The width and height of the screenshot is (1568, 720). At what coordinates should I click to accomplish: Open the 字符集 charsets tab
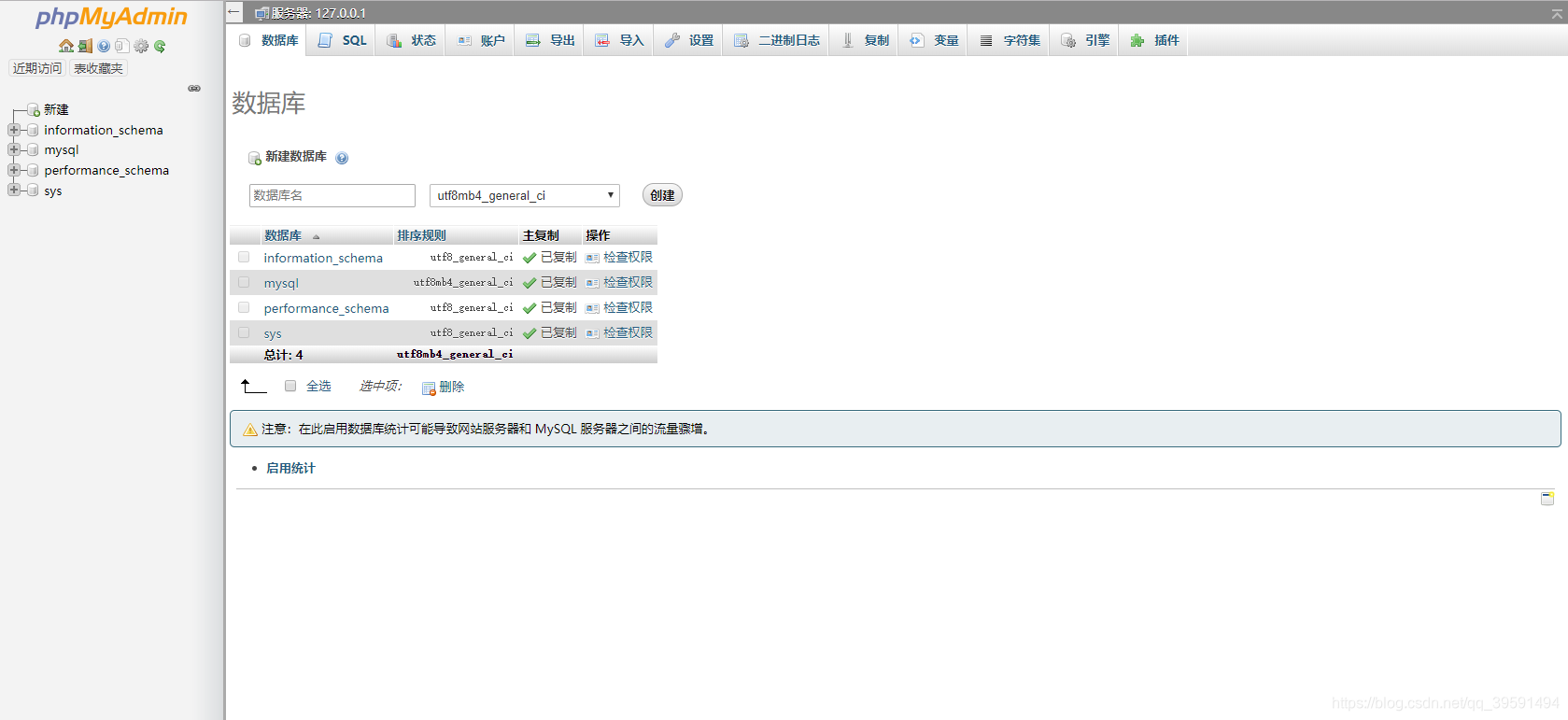[x=1010, y=40]
